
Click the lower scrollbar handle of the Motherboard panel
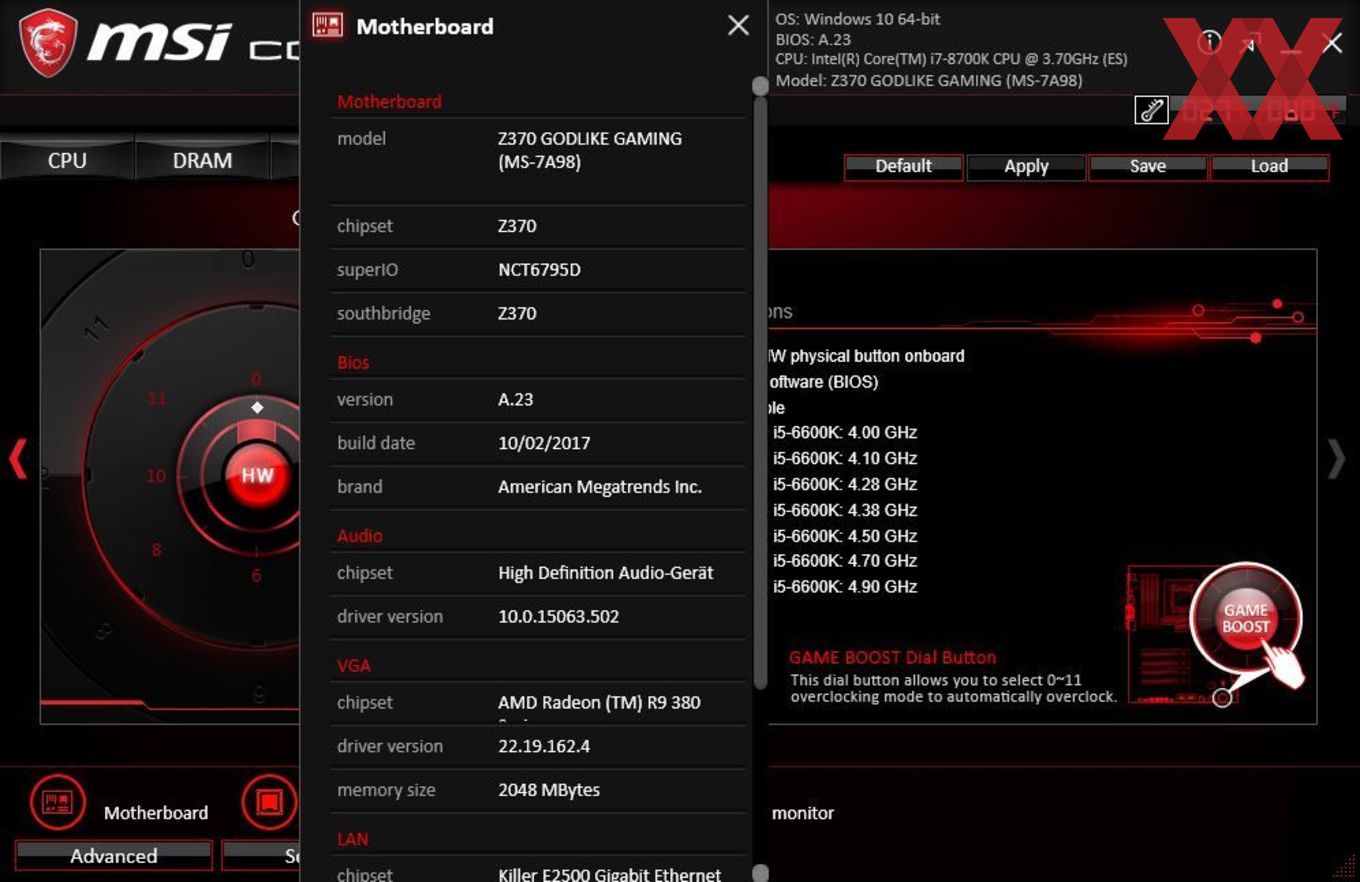760,873
